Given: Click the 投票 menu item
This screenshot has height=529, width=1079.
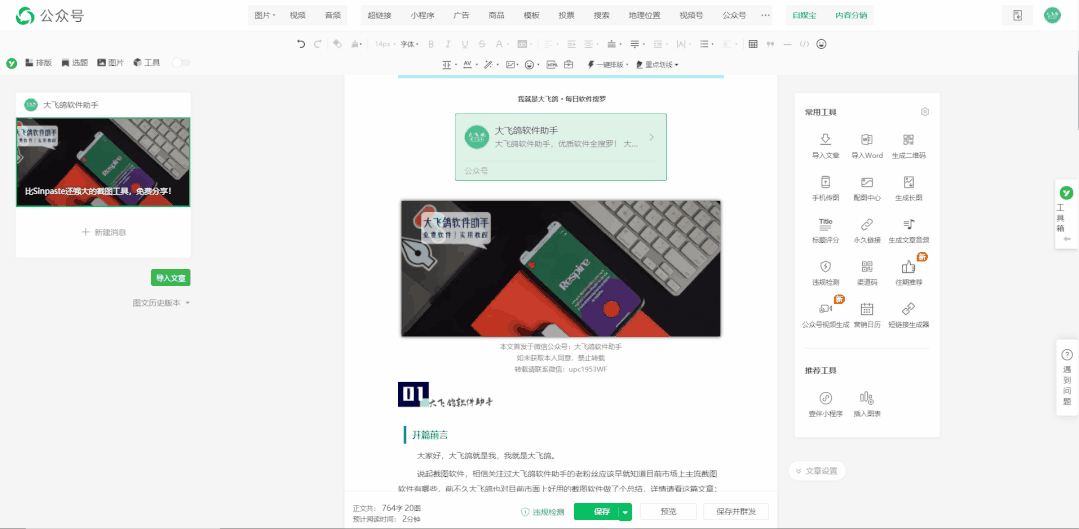Looking at the screenshot, I should [x=566, y=15].
